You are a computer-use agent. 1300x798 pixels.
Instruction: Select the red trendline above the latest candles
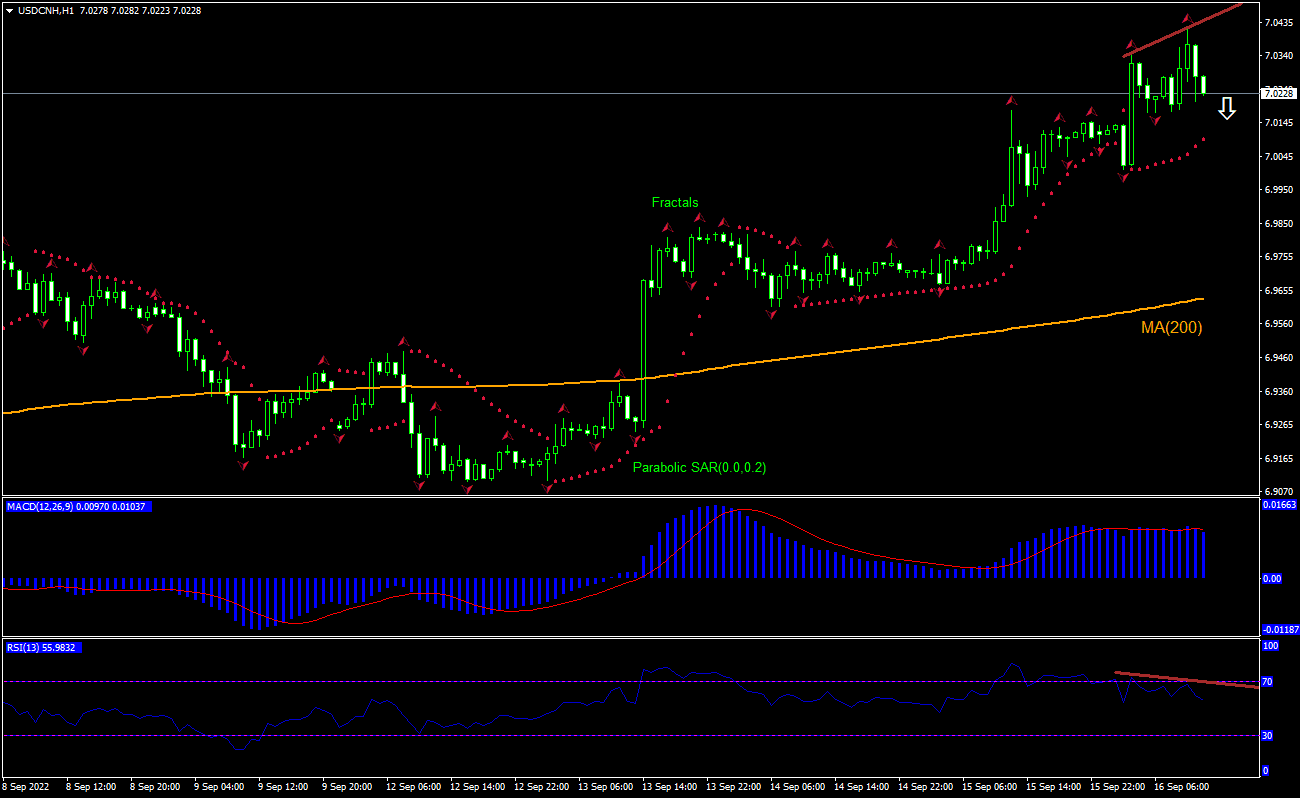point(1180,30)
